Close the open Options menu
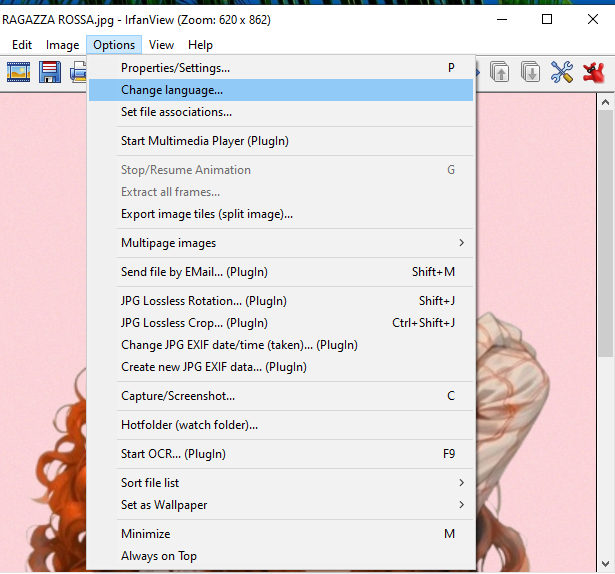 tap(114, 45)
